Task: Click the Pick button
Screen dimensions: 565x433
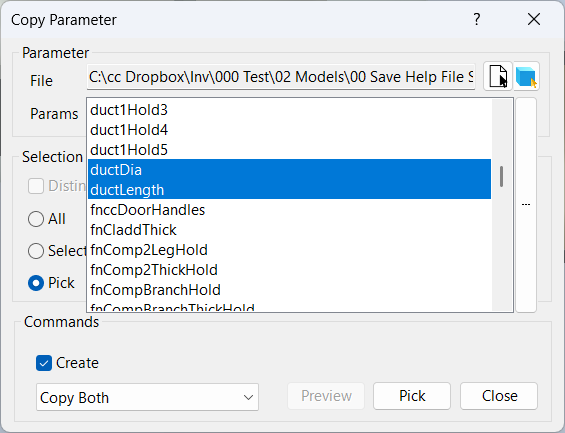Action: pos(412,396)
